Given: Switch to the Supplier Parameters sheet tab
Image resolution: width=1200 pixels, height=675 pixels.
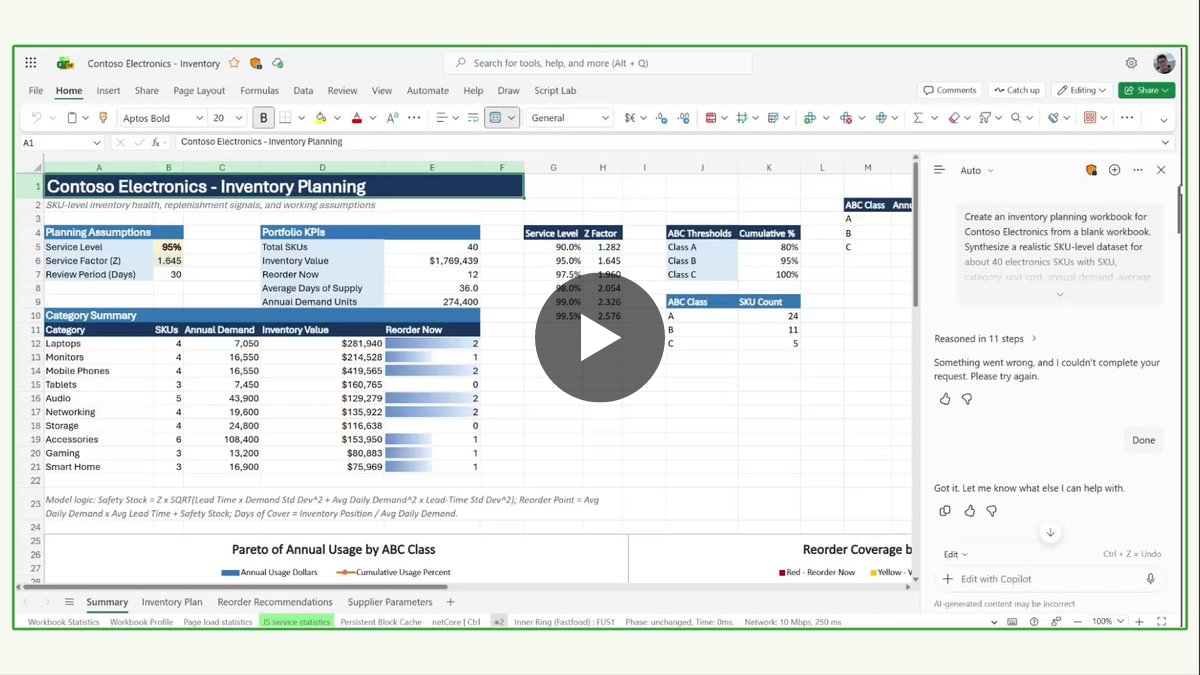Looking at the screenshot, I should (x=390, y=602).
